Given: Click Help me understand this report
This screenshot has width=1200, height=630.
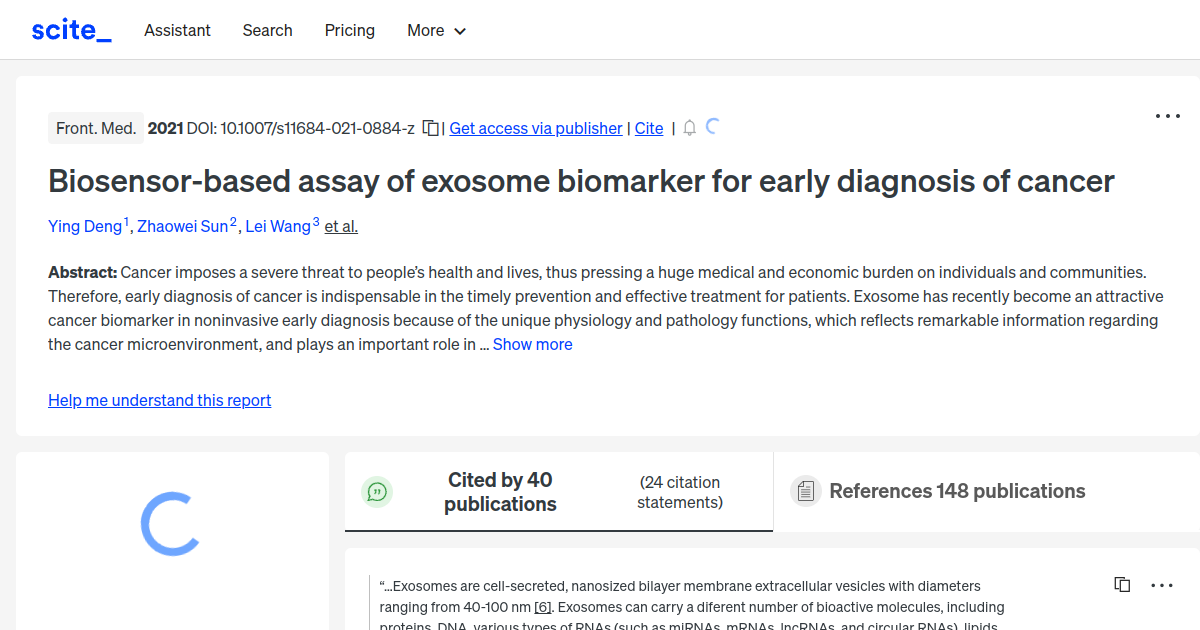Looking at the screenshot, I should [x=159, y=400].
